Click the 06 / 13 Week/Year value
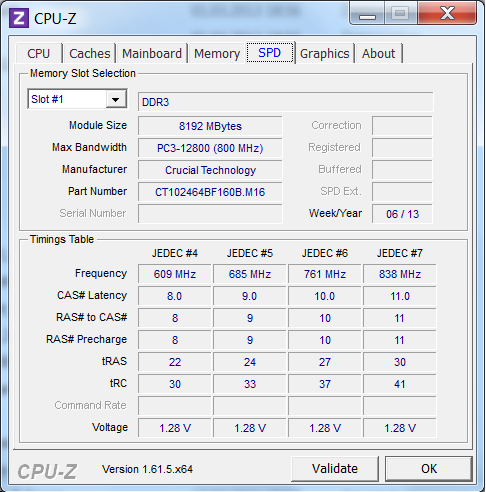 click(x=402, y=214)
